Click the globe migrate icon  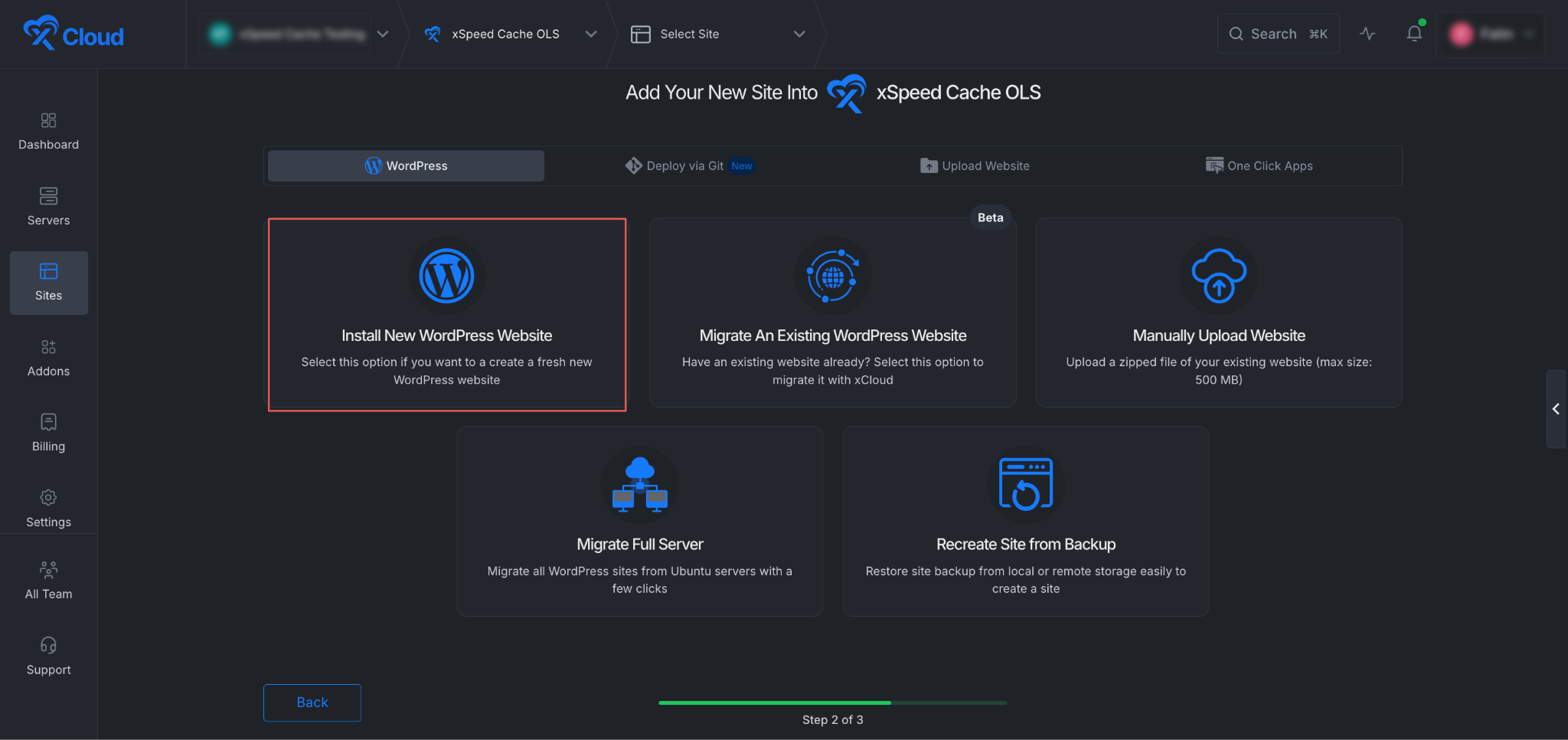click(x=832, y=276)
